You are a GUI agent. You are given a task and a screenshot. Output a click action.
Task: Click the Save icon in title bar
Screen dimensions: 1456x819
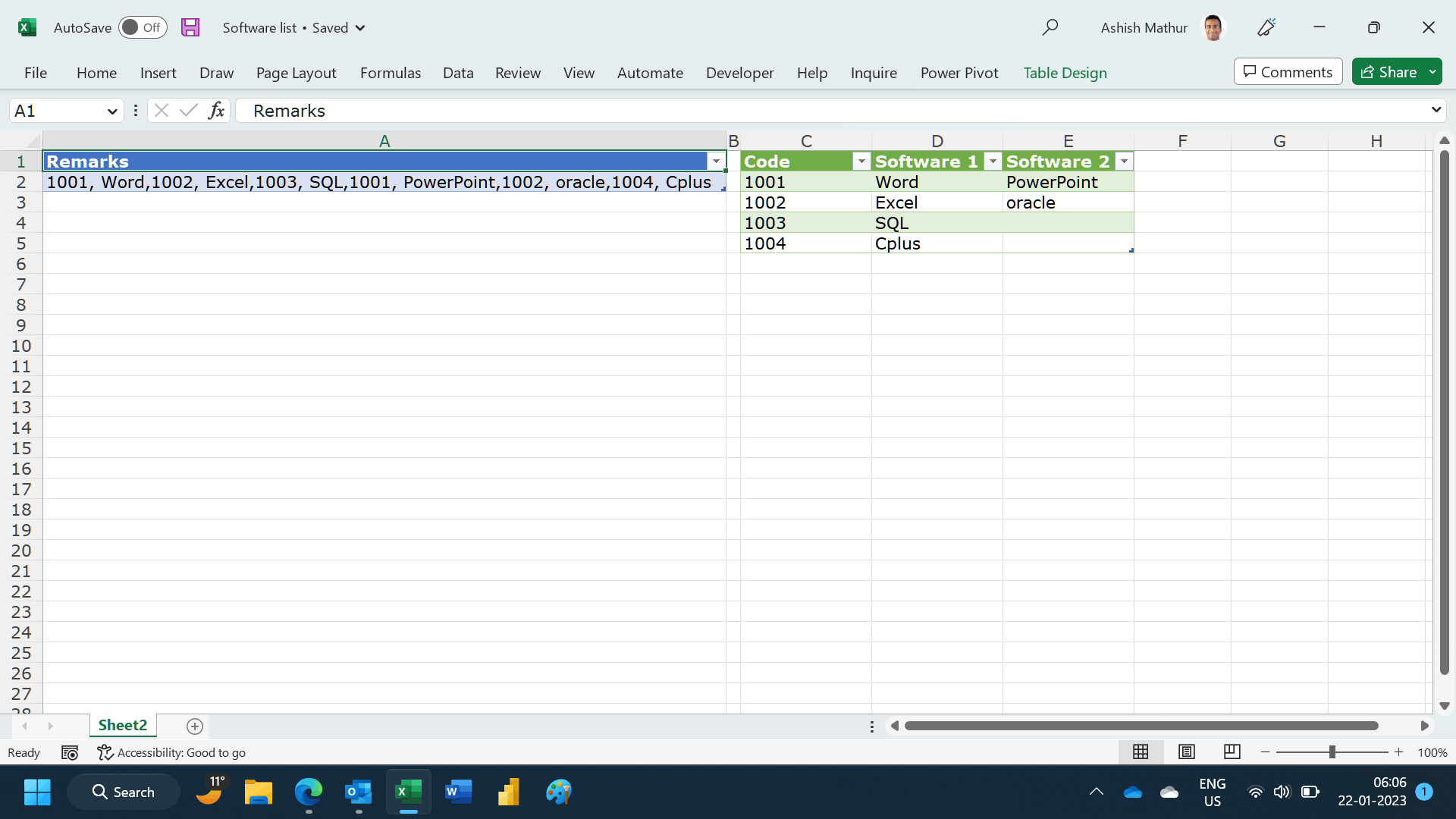coord(190,27)
